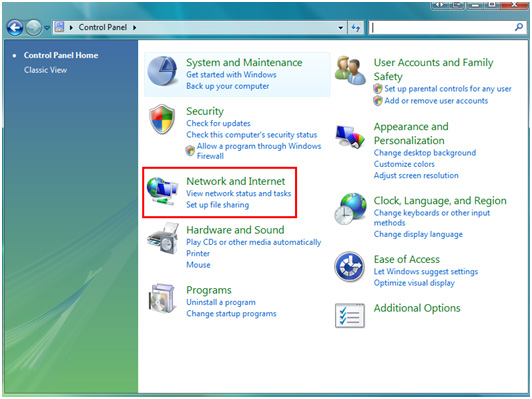Open the Appearance and Personalization monitor icon

tap(350, 136)
